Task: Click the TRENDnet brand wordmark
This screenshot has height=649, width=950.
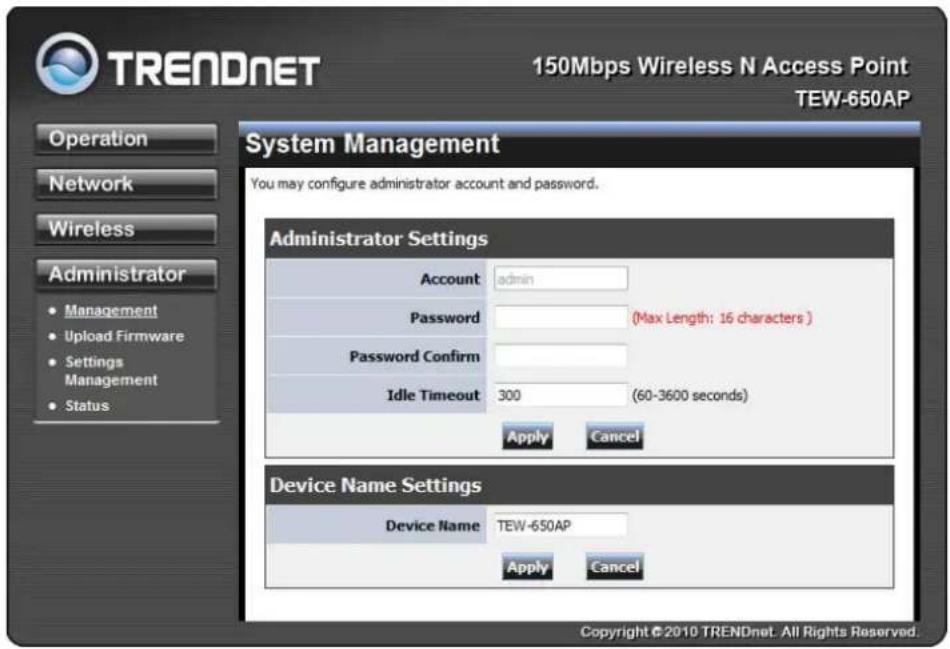Action: pos(214,68)
